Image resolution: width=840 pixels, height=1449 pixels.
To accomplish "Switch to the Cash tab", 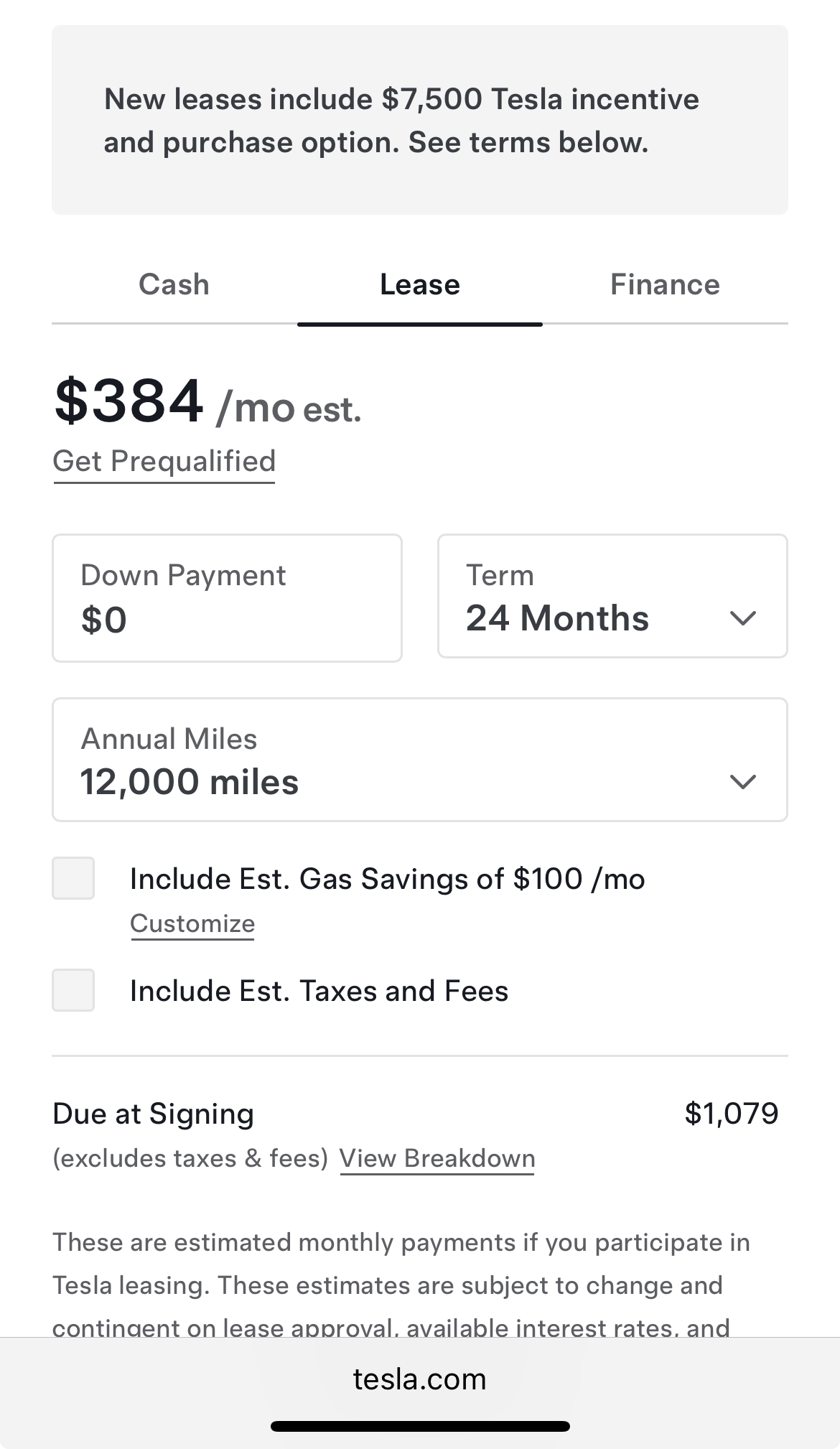I will pyautogui.click(x=174, y=285).
